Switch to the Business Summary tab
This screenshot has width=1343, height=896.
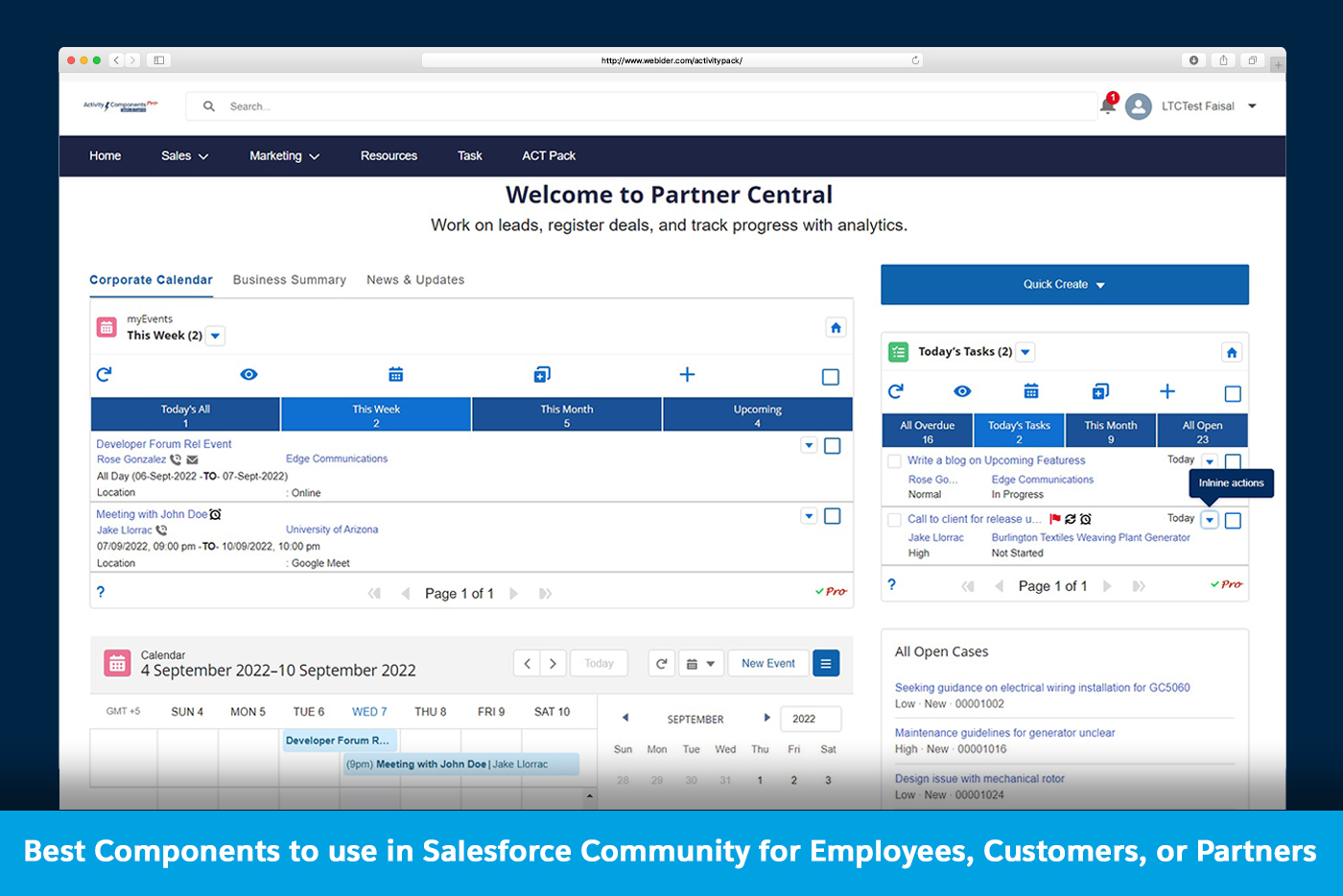click(x=289, y=279)
